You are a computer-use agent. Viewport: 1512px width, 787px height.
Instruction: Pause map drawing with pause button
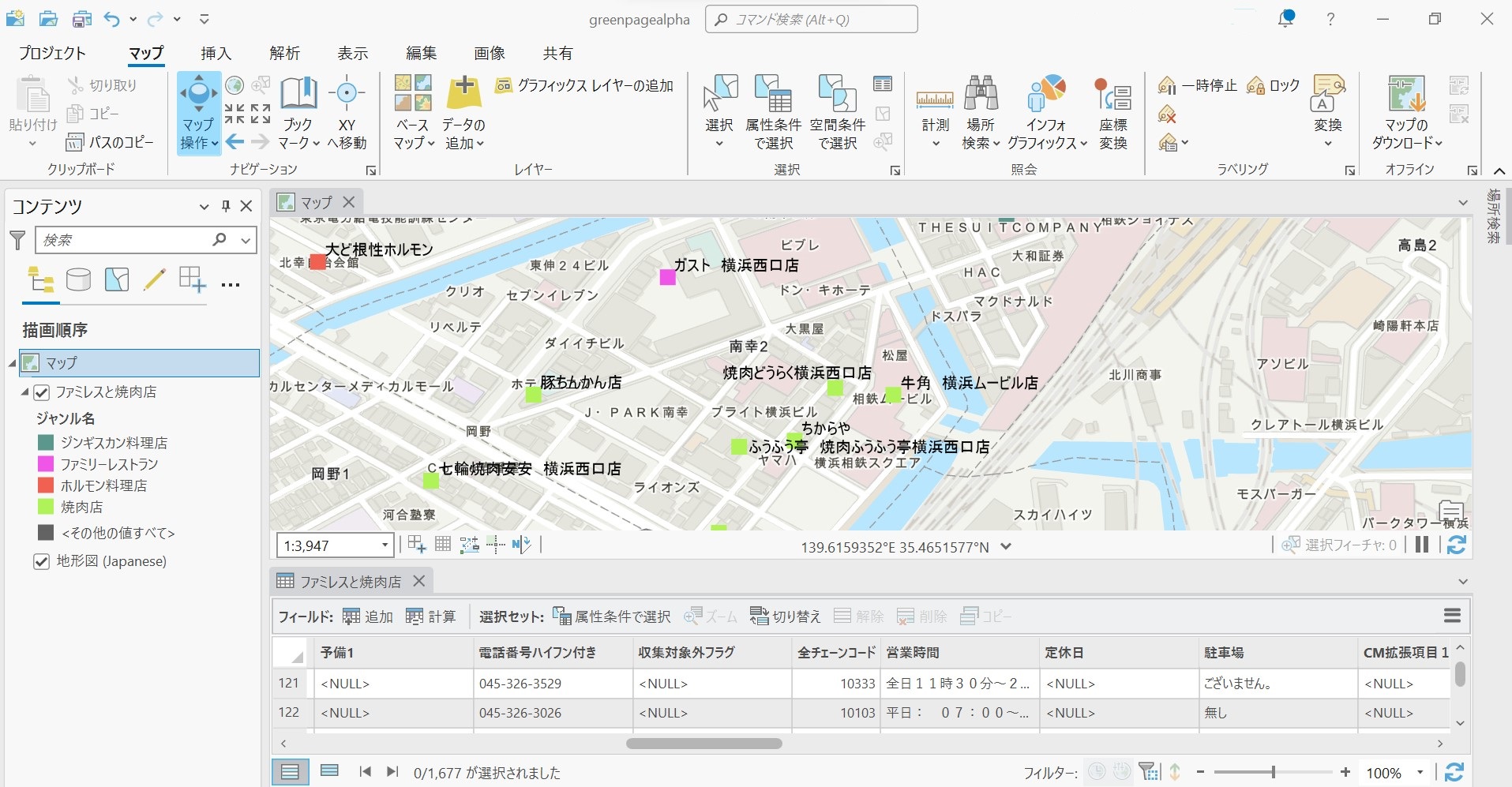(1422, 545)
